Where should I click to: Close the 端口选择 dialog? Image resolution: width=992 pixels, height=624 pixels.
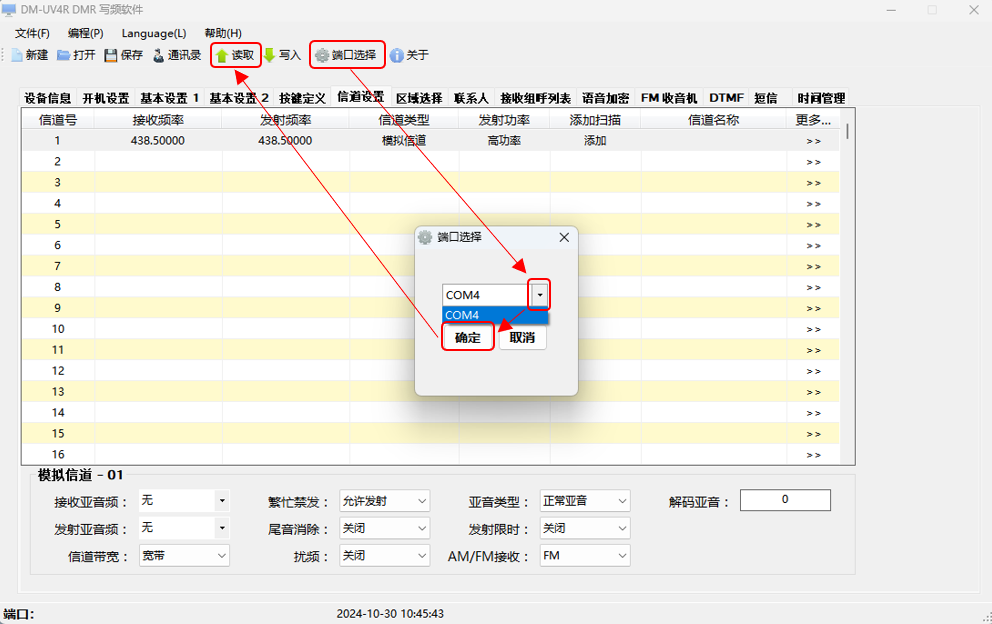coord(564,237)
